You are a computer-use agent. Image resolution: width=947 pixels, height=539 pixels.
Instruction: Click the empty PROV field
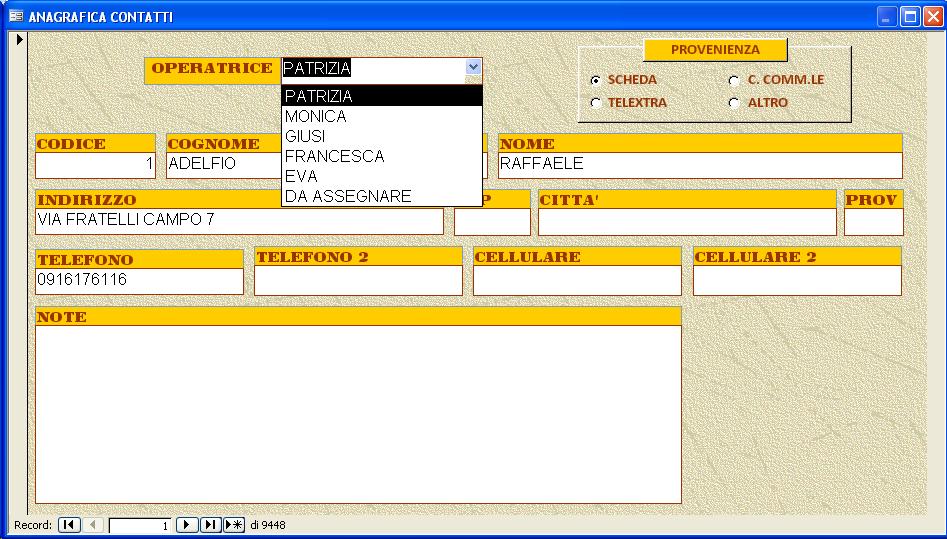point(873,222)
